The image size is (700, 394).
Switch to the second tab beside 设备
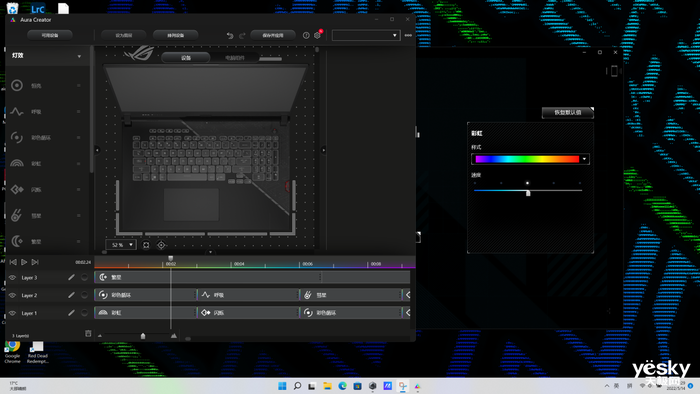click(x=234, y=58)
